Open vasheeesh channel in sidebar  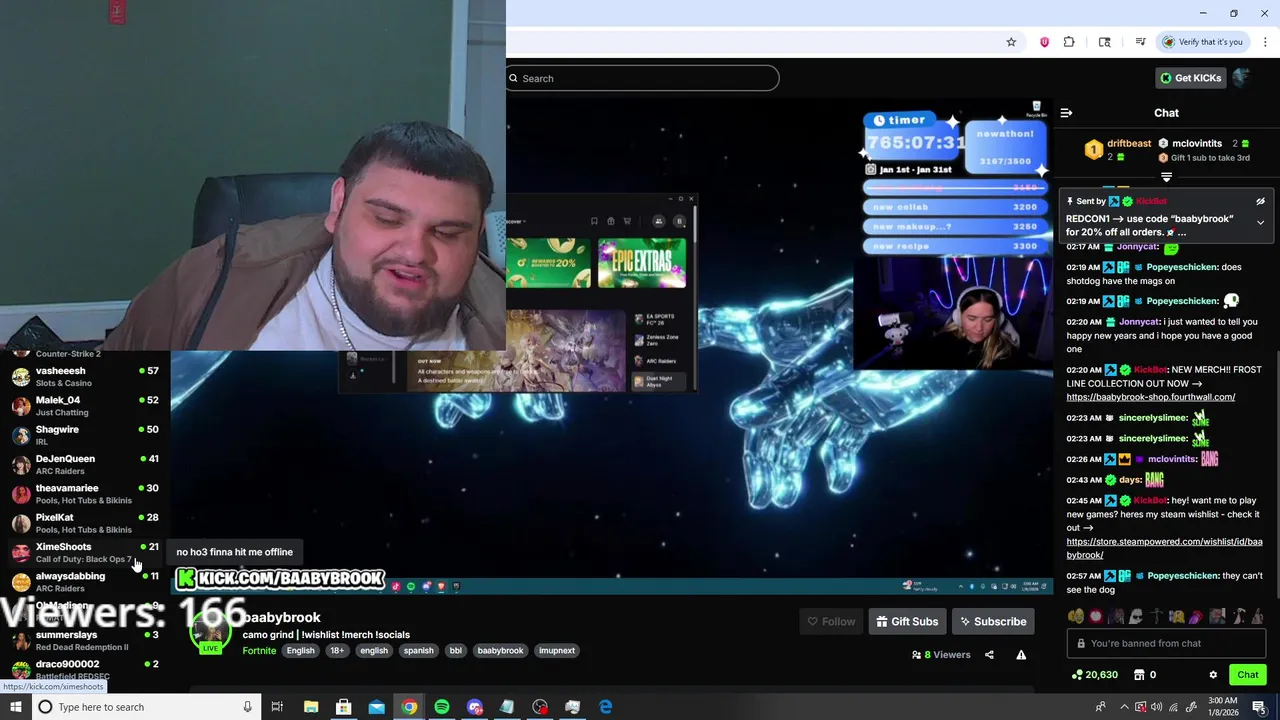click(x=85, y=377)
